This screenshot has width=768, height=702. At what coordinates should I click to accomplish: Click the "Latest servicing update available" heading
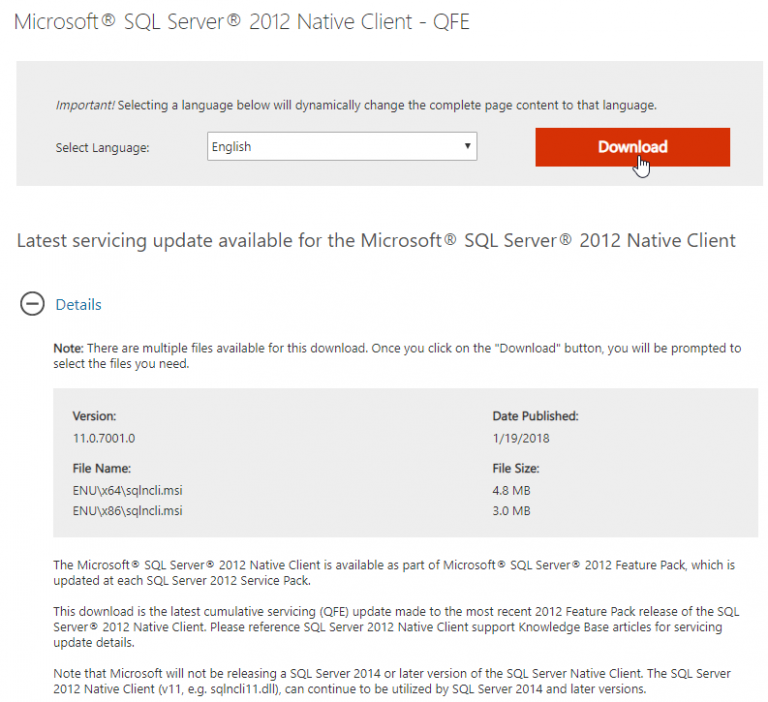pyautogui.click(x=376, y=240)
